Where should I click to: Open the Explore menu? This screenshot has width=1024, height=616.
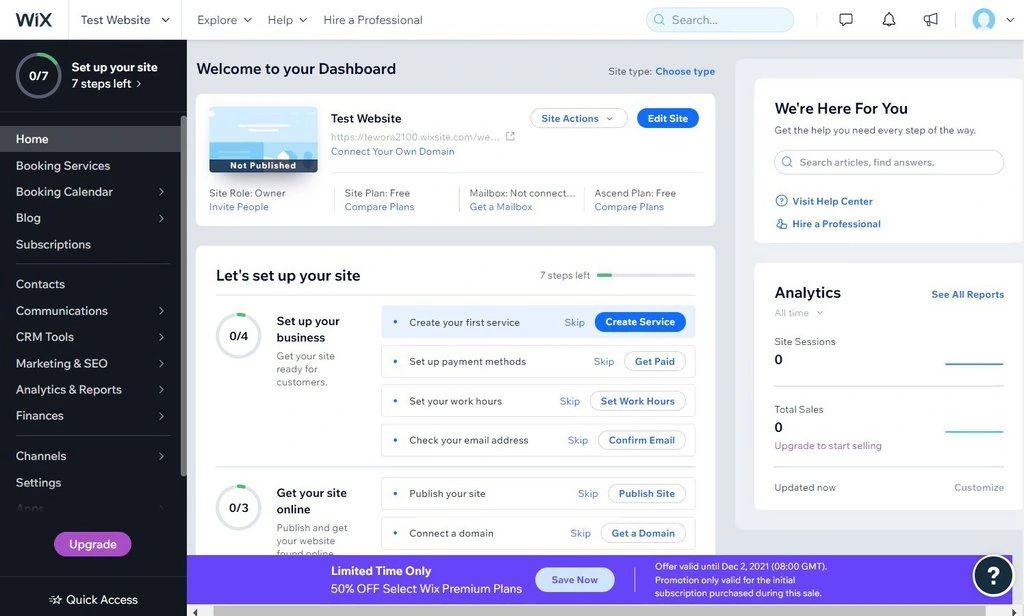(x=224, y=20)
